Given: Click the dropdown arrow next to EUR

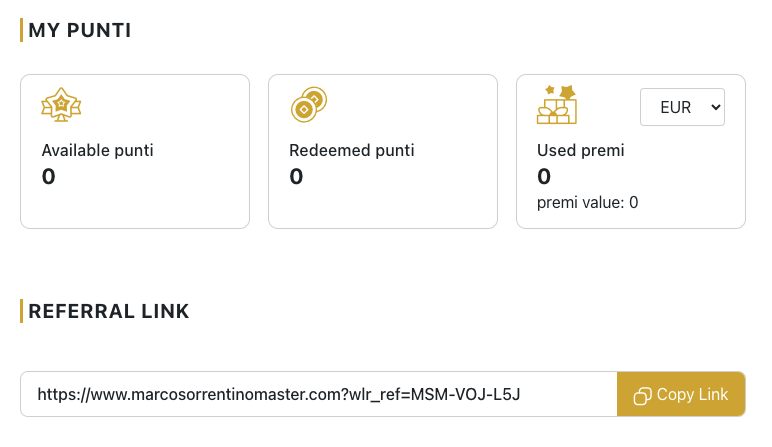Looking at the screenshot, I should (x=716, y=107).
